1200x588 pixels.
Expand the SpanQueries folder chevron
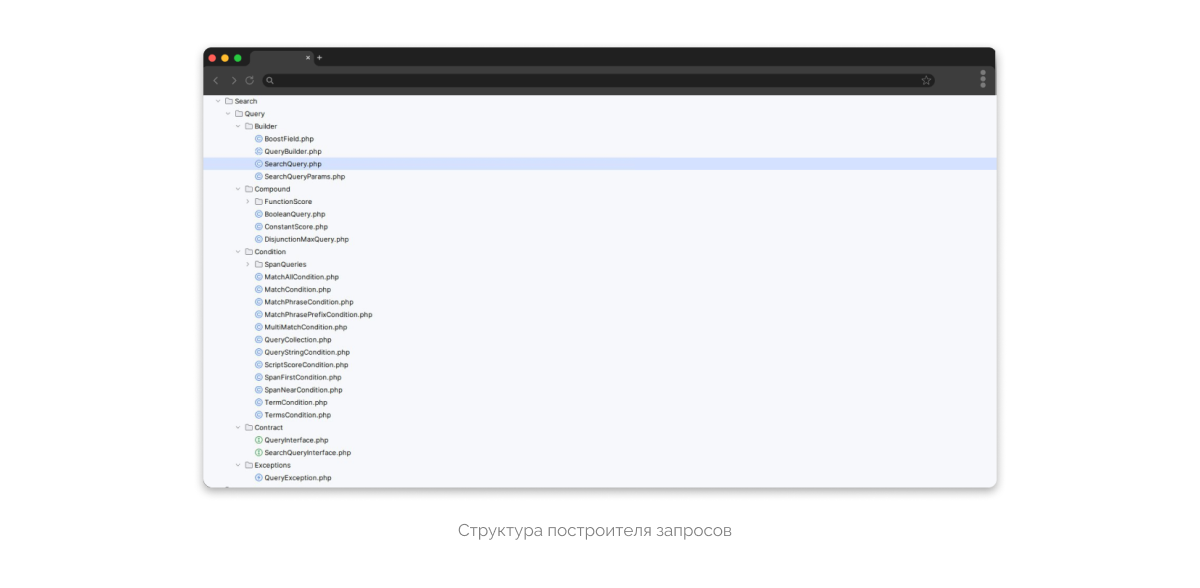click(x=248, y=264)
